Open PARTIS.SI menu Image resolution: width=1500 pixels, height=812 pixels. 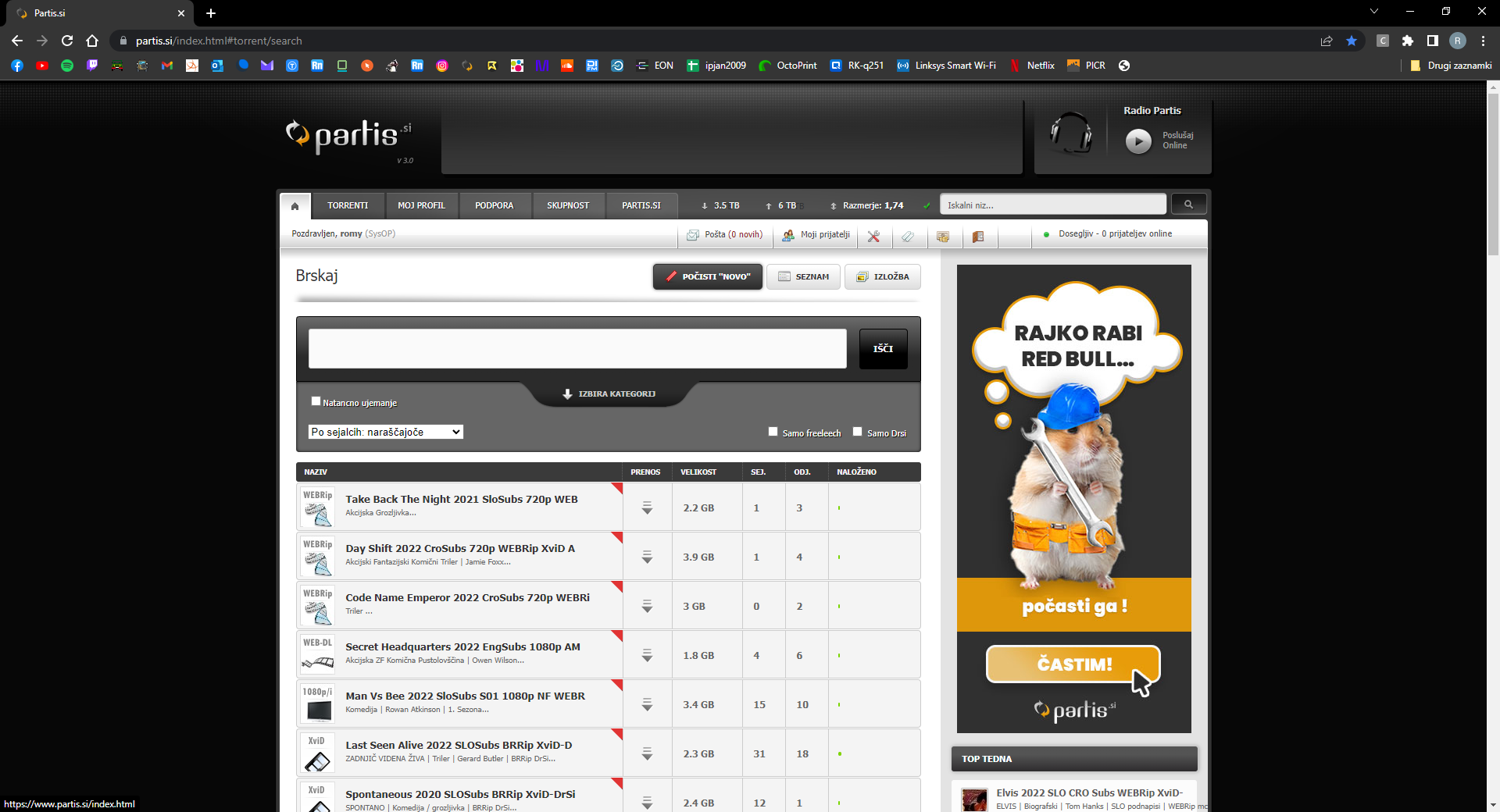click(641, 206)
